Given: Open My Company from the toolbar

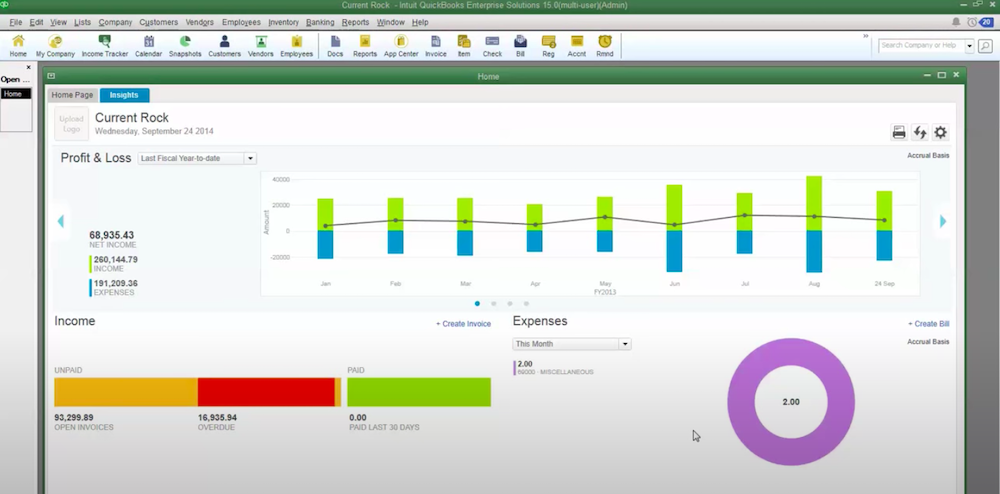Looking at the screenshot, I should point(55,46).
